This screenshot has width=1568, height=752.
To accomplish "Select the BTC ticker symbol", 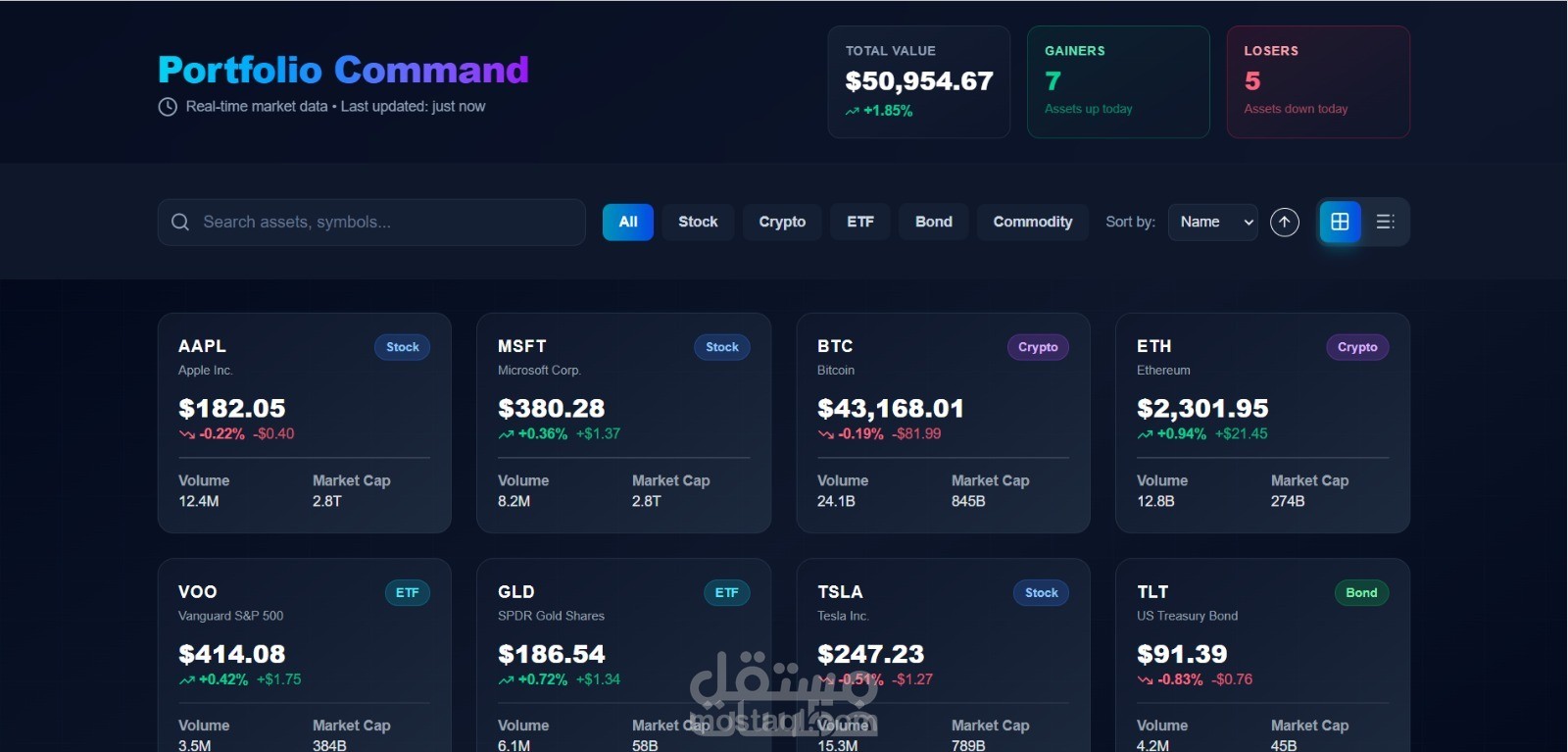I will 835,346.
